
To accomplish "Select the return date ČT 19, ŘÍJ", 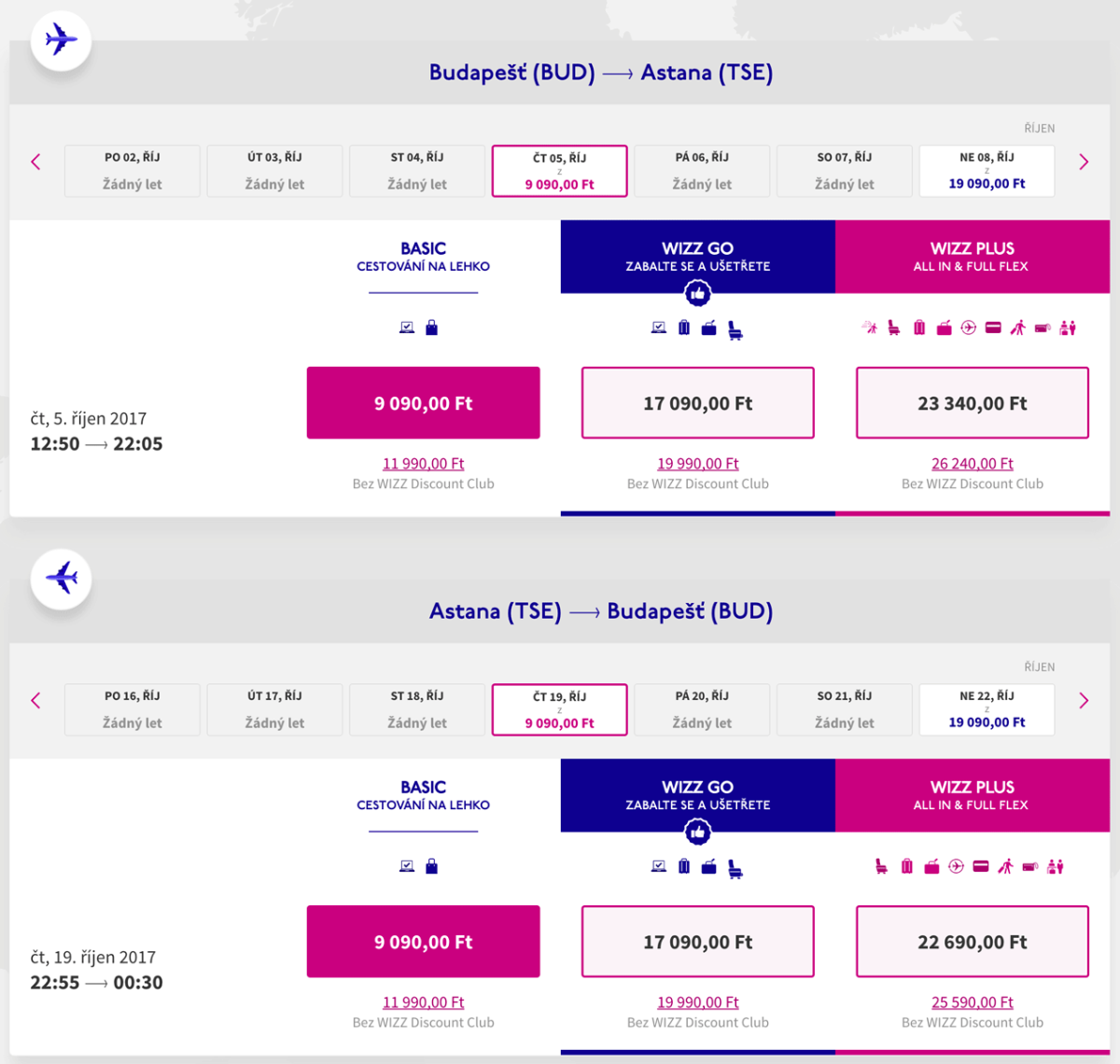I will [x=559, y=709].
